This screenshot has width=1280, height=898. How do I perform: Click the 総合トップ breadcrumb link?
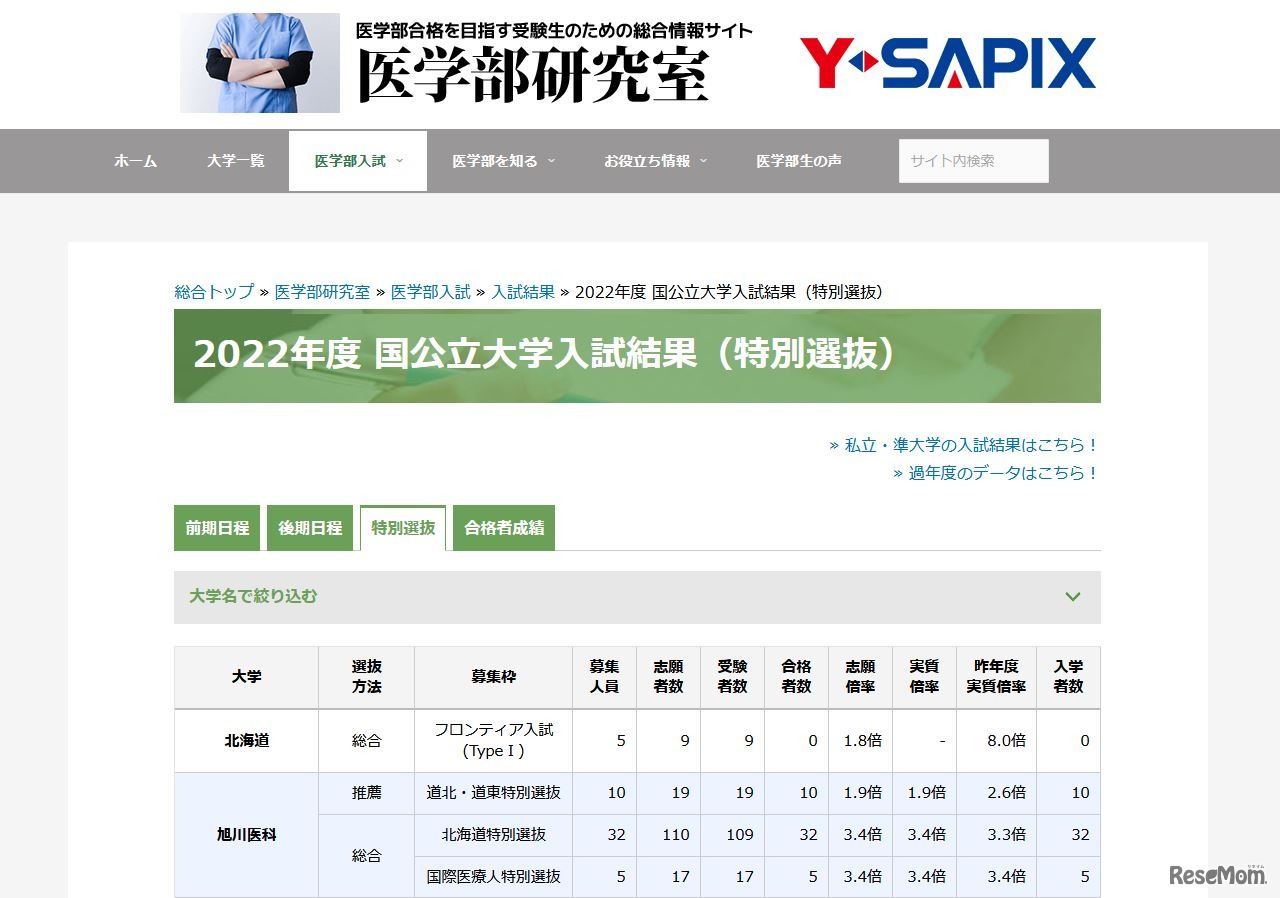(x=211, y=292)
